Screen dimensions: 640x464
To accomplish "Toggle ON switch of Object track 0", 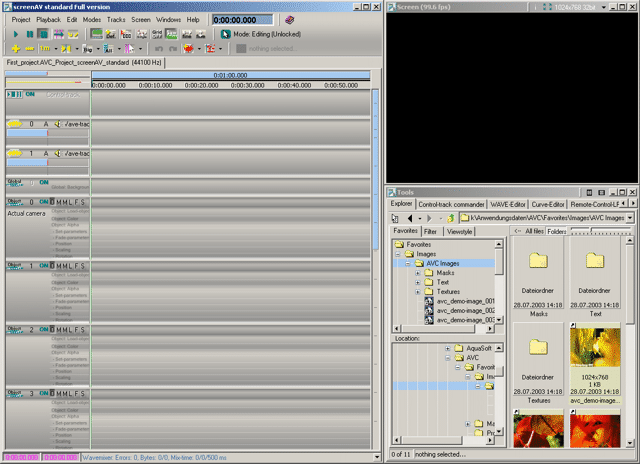I will click(44, 202).
